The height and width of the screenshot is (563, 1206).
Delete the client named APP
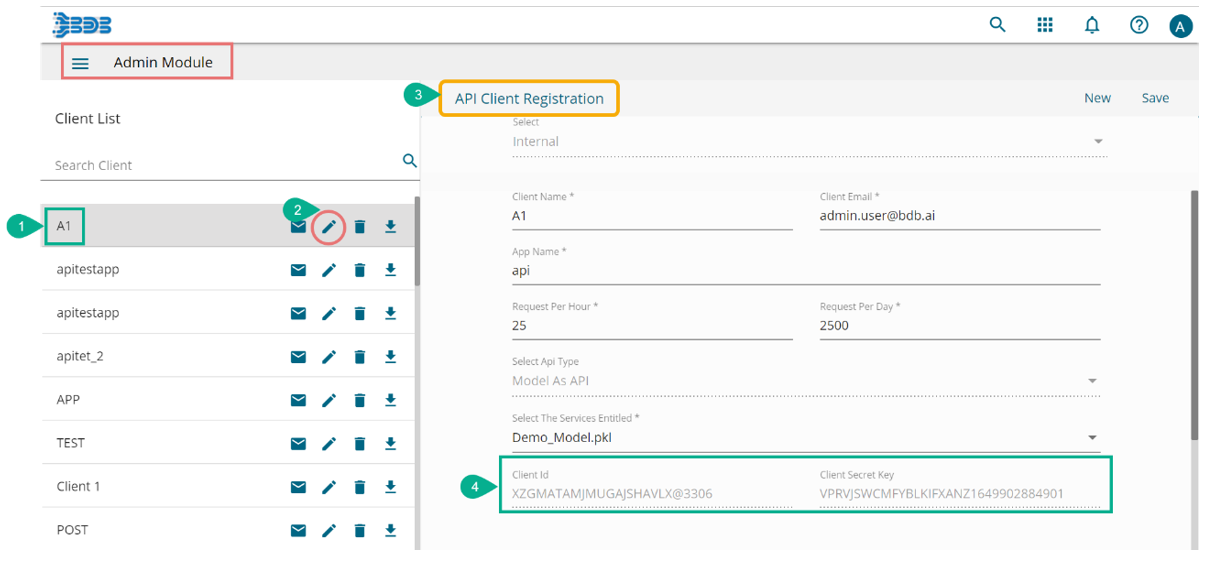(x=360, y=400)
